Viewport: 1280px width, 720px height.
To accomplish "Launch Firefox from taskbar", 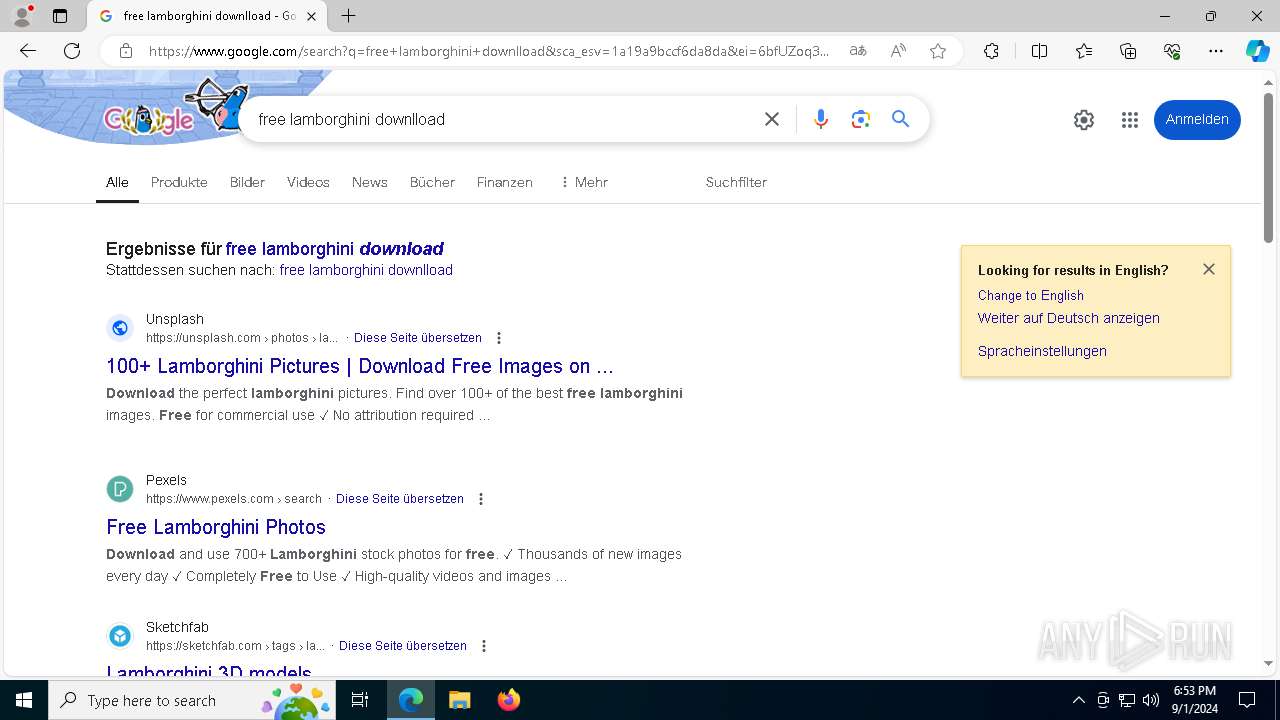I will (x=509, y=700).
